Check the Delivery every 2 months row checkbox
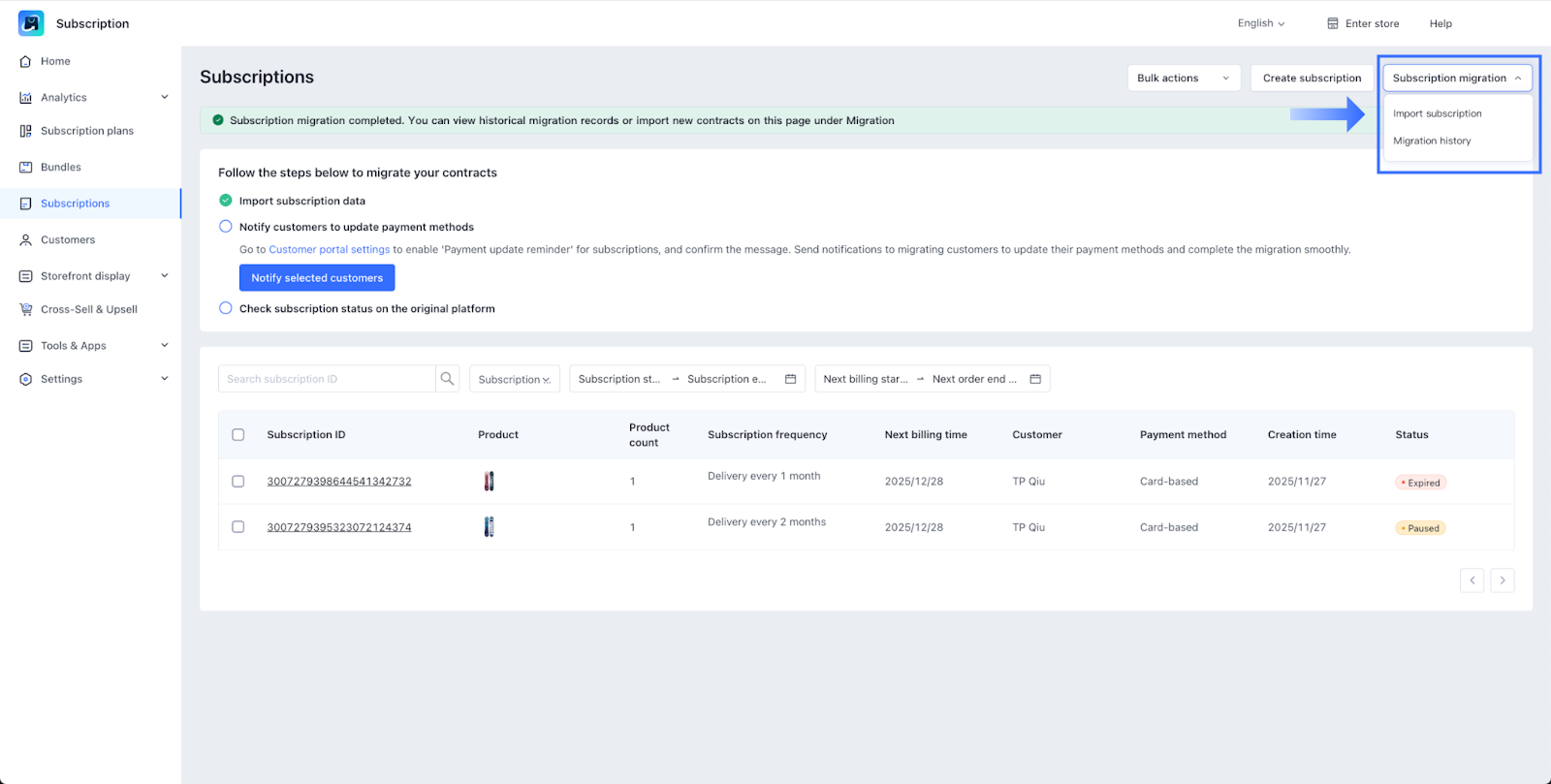1551x784 pixels. pos(238,527)
